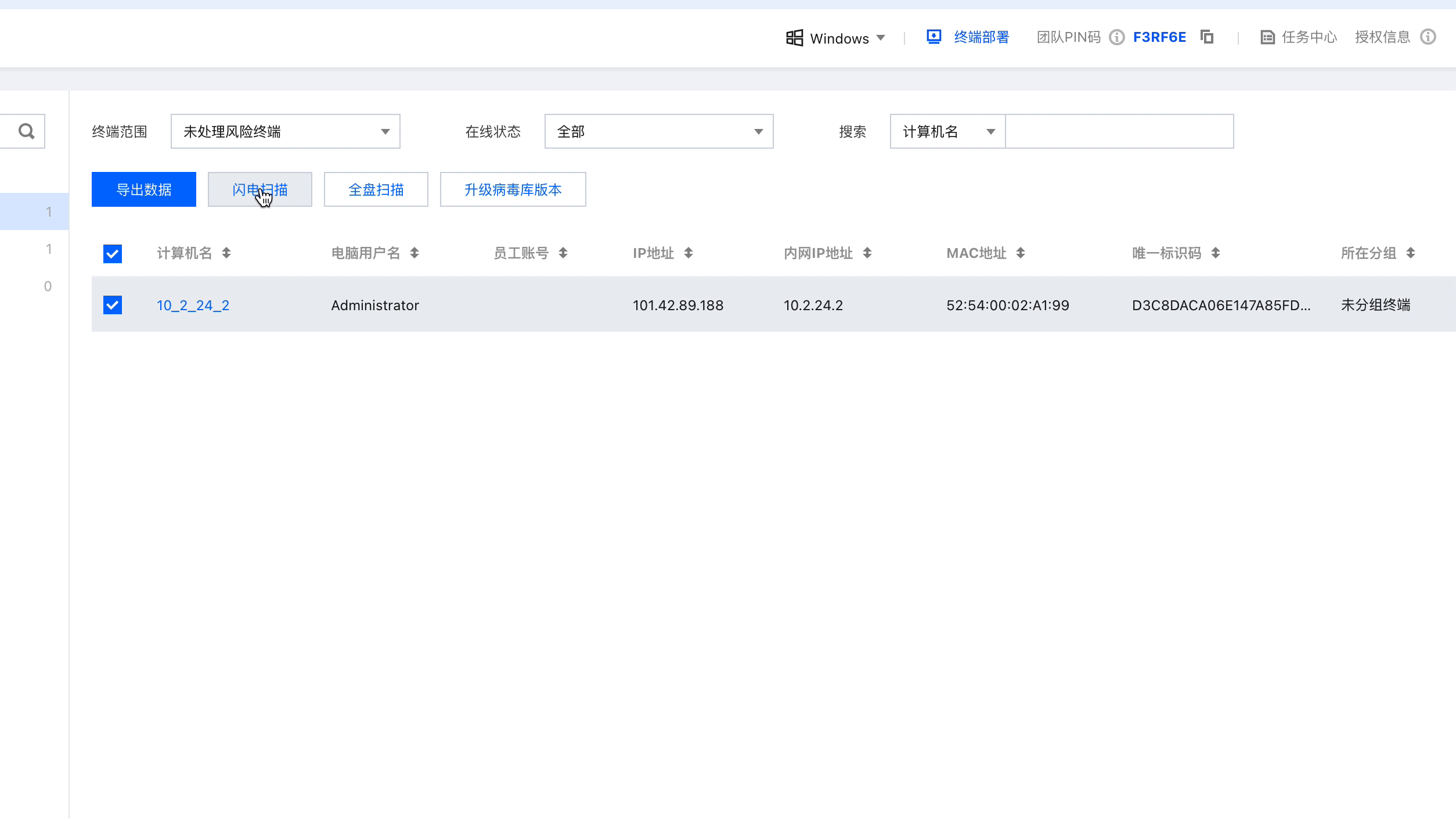Copy the team PIN code with copy icon
1456x819 pixels.
pos(1207,37)
